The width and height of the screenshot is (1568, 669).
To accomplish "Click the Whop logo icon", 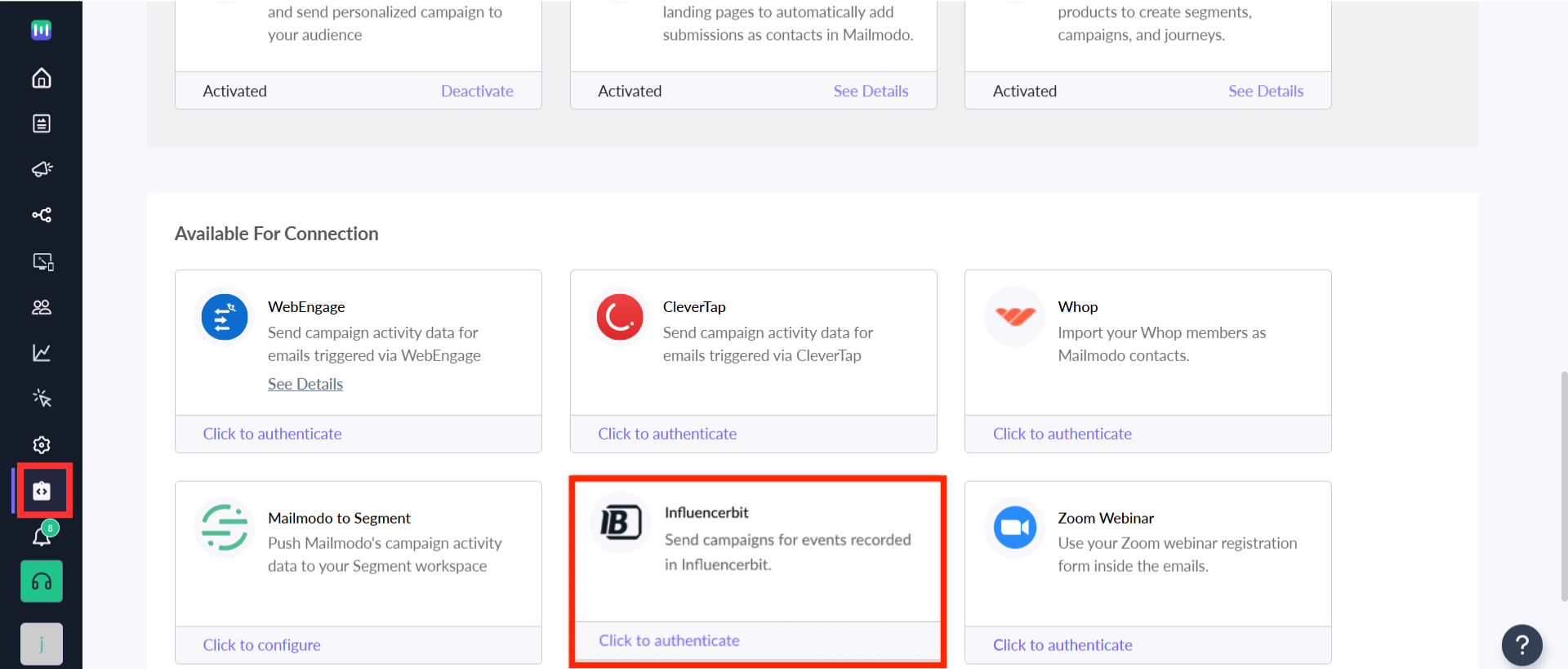I will (1015, 317).
